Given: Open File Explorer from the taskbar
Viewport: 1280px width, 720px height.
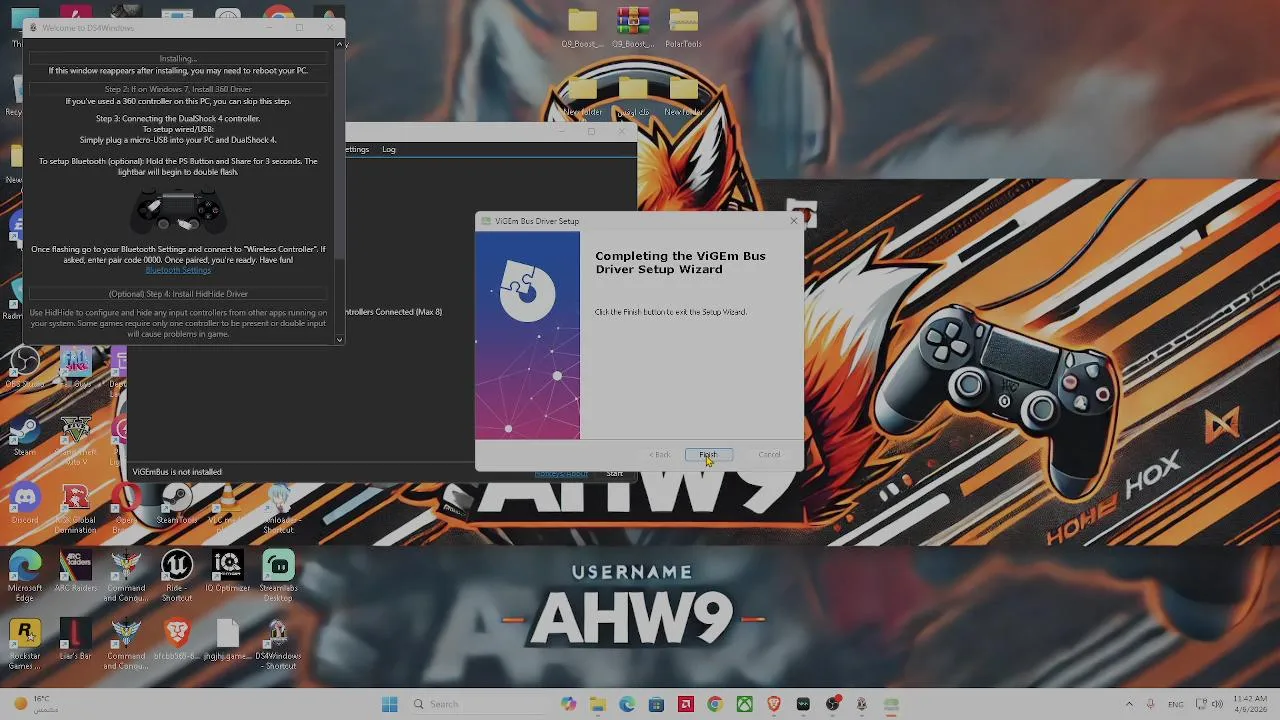Looking at the screenshot, I should (x=598, y=704).
